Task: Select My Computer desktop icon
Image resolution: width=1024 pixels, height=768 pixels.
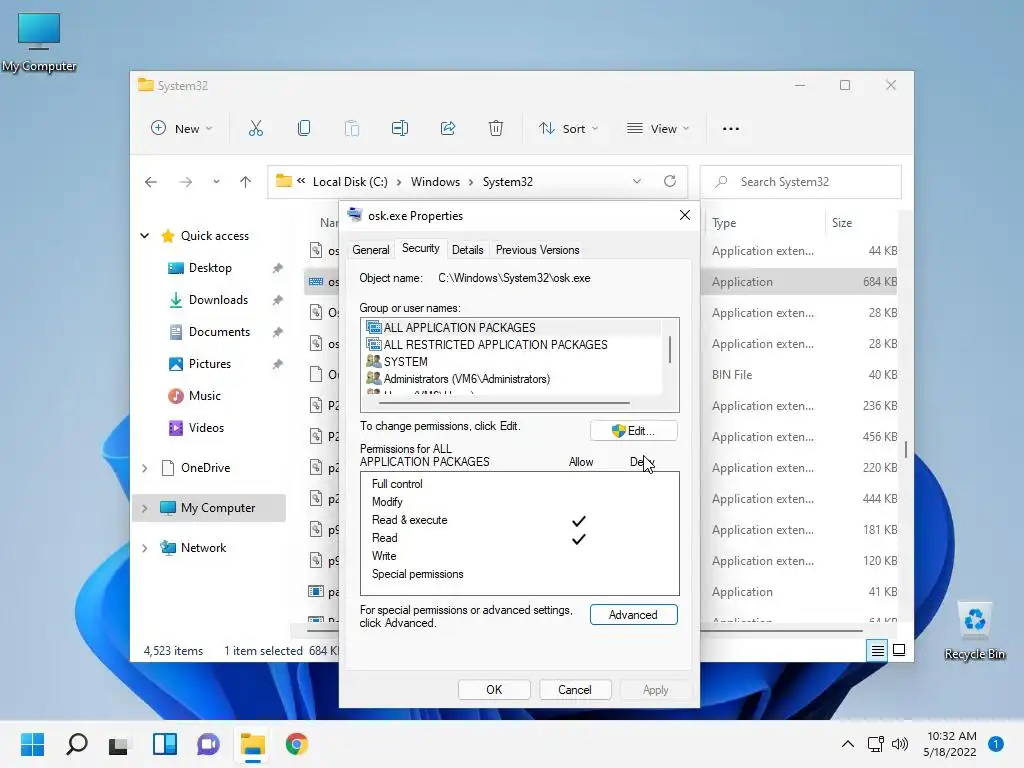Action: click(39, 42)
